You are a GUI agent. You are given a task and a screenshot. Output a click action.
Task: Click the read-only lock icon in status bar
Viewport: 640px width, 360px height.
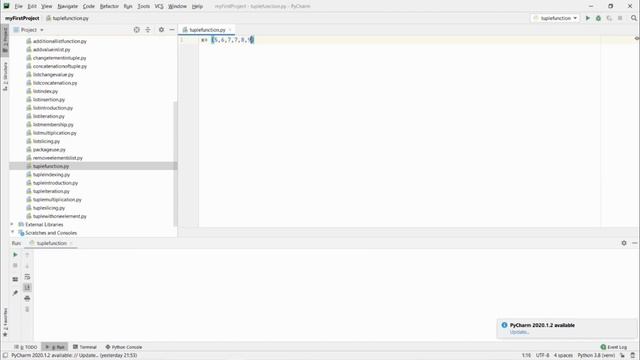point(622,356)
